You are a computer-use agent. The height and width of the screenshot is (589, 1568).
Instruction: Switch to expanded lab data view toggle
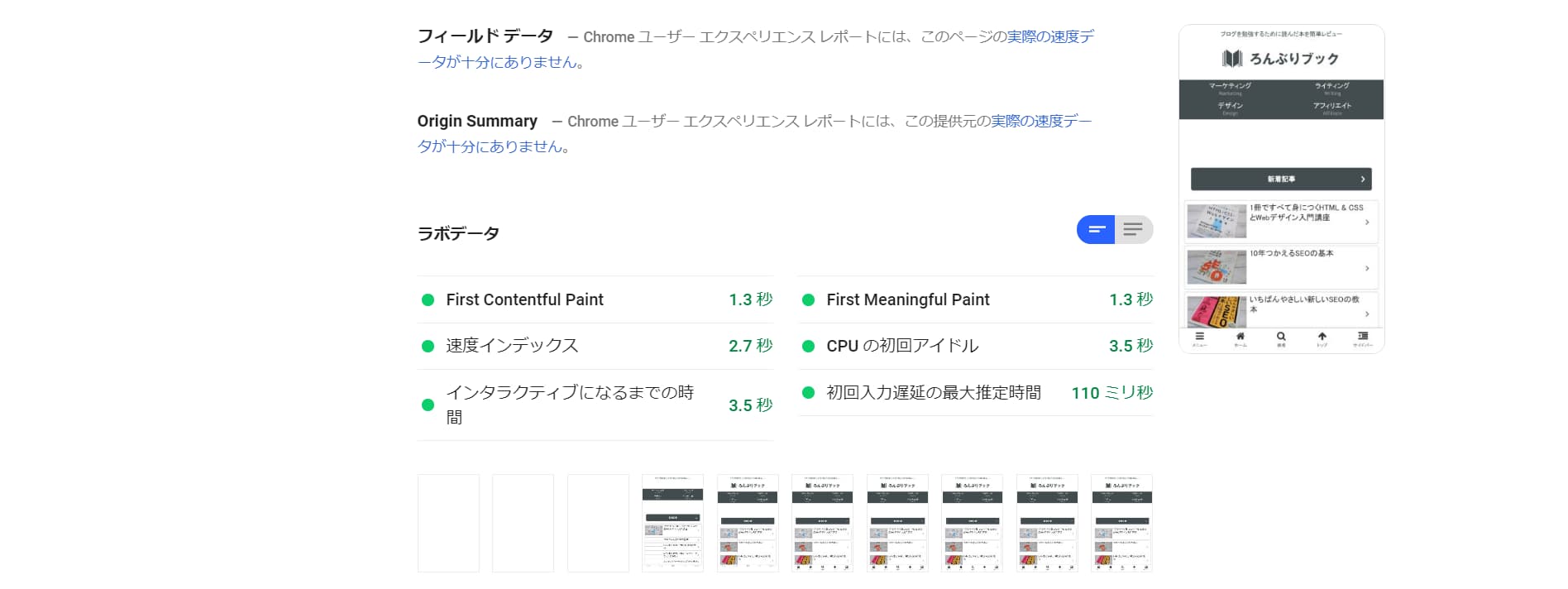(x=1134, y=229)
